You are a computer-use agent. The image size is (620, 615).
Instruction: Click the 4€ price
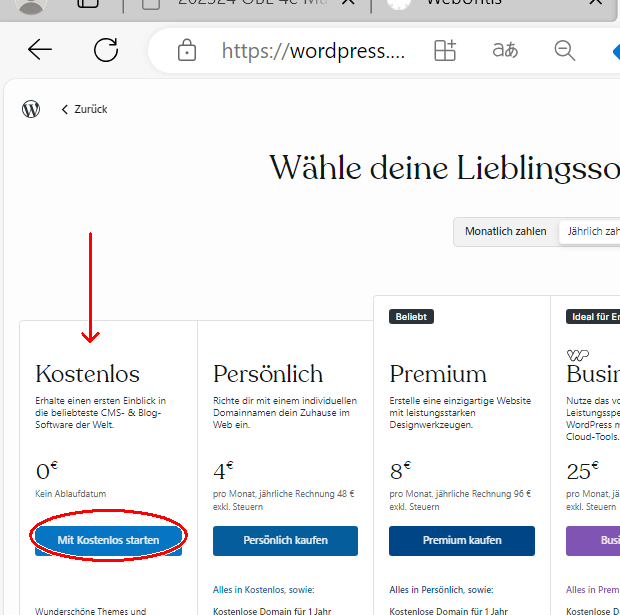223,470
